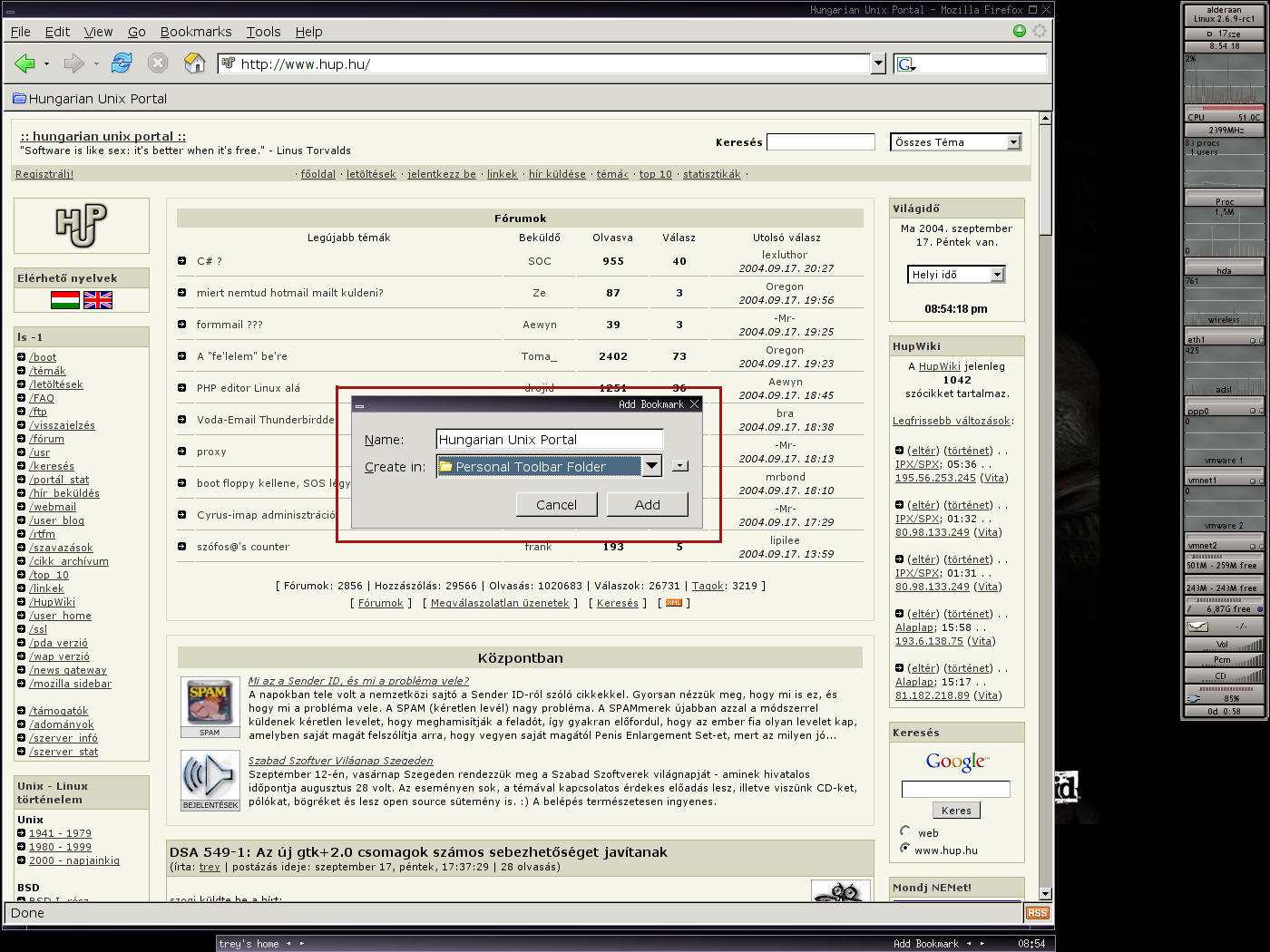The width and height of the screenshot is (1270, 952).
Task: Open the /boot sidebar link
Action: point(43,357)
